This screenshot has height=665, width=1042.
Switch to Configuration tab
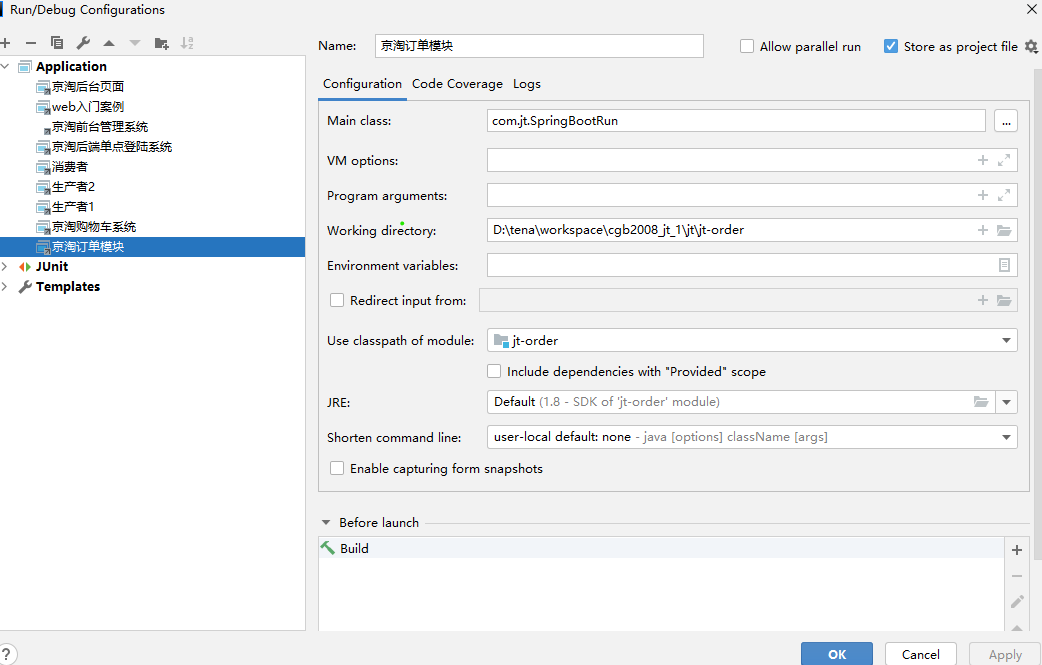click(362, 84)
